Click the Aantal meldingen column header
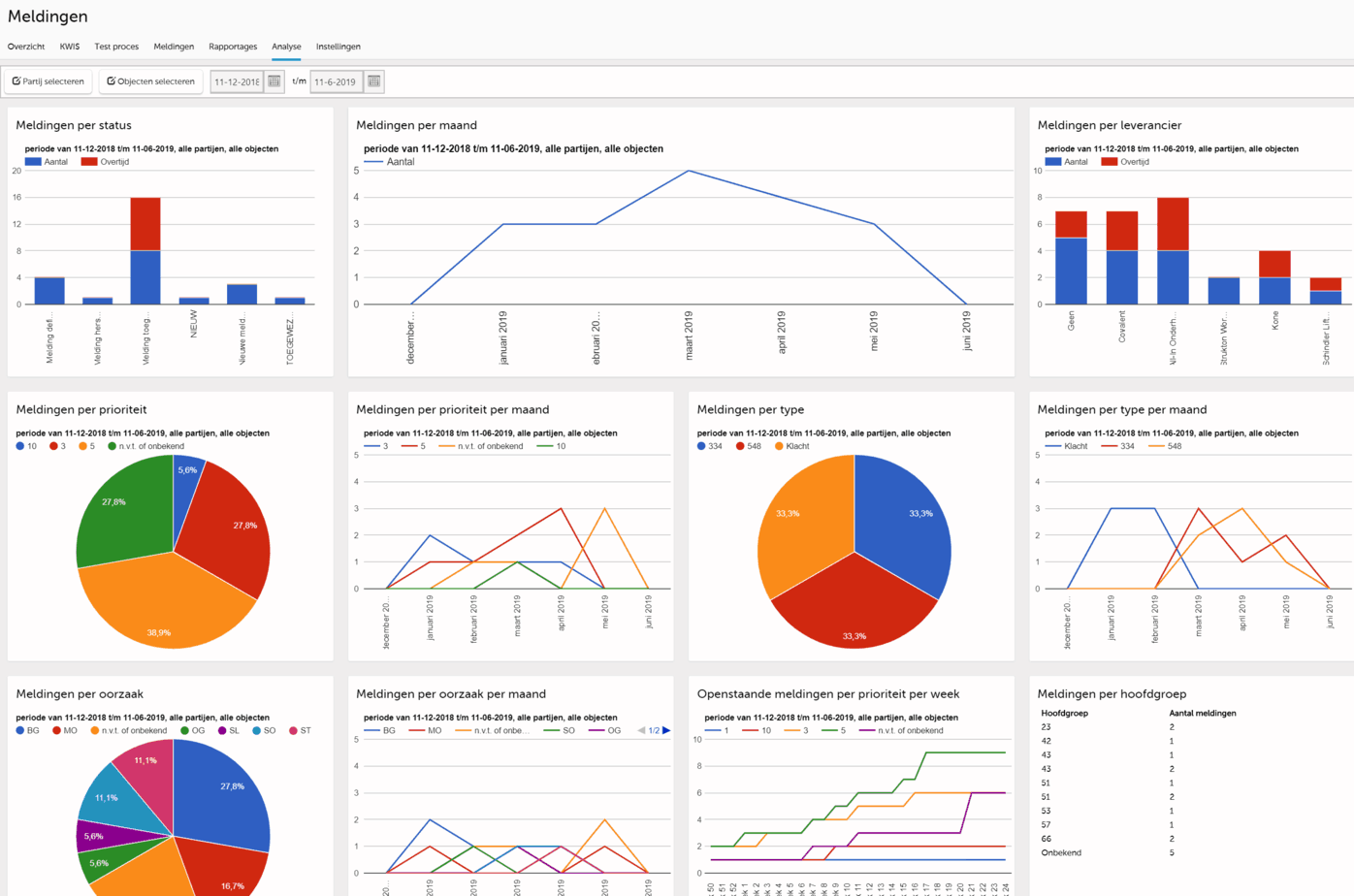 (x=1203, y=713)
